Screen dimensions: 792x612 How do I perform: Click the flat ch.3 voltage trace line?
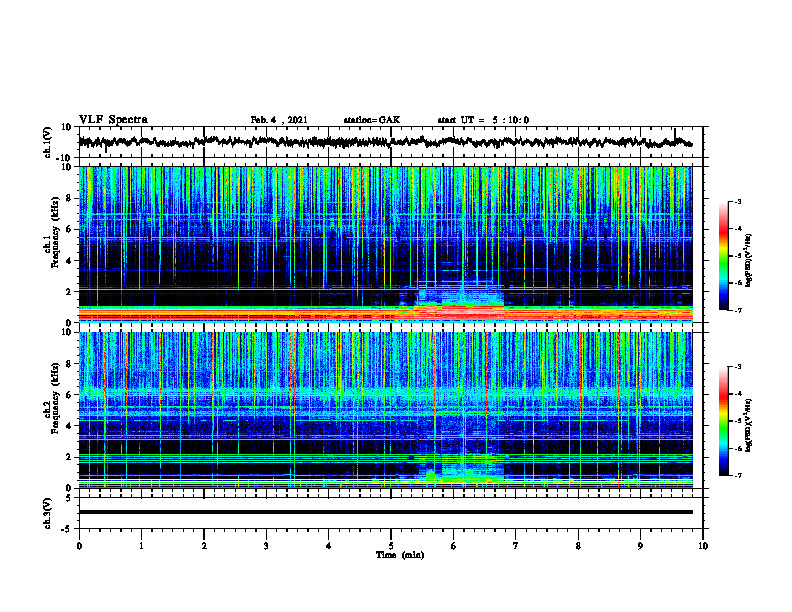tap(385, 512)
